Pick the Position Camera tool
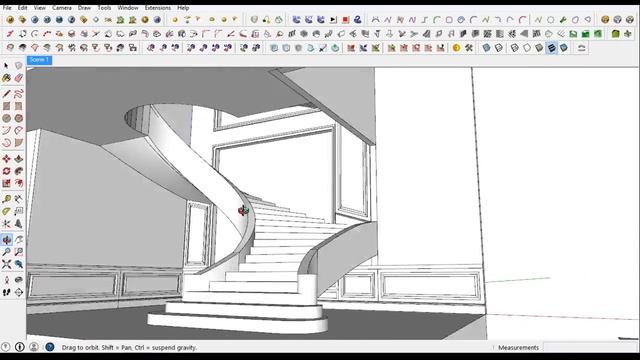 (6, 280)
